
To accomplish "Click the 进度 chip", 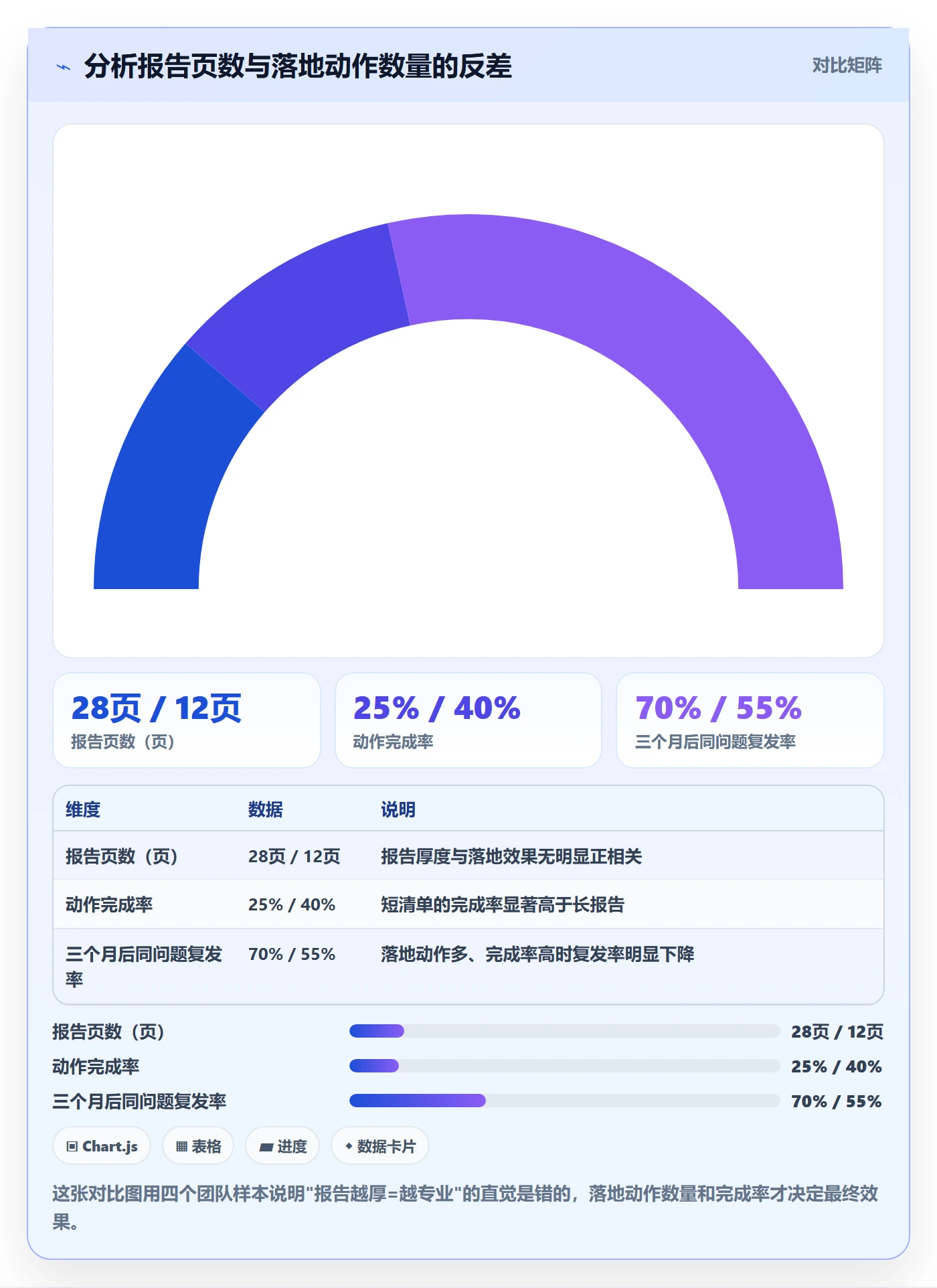I will coord(282,1146).
